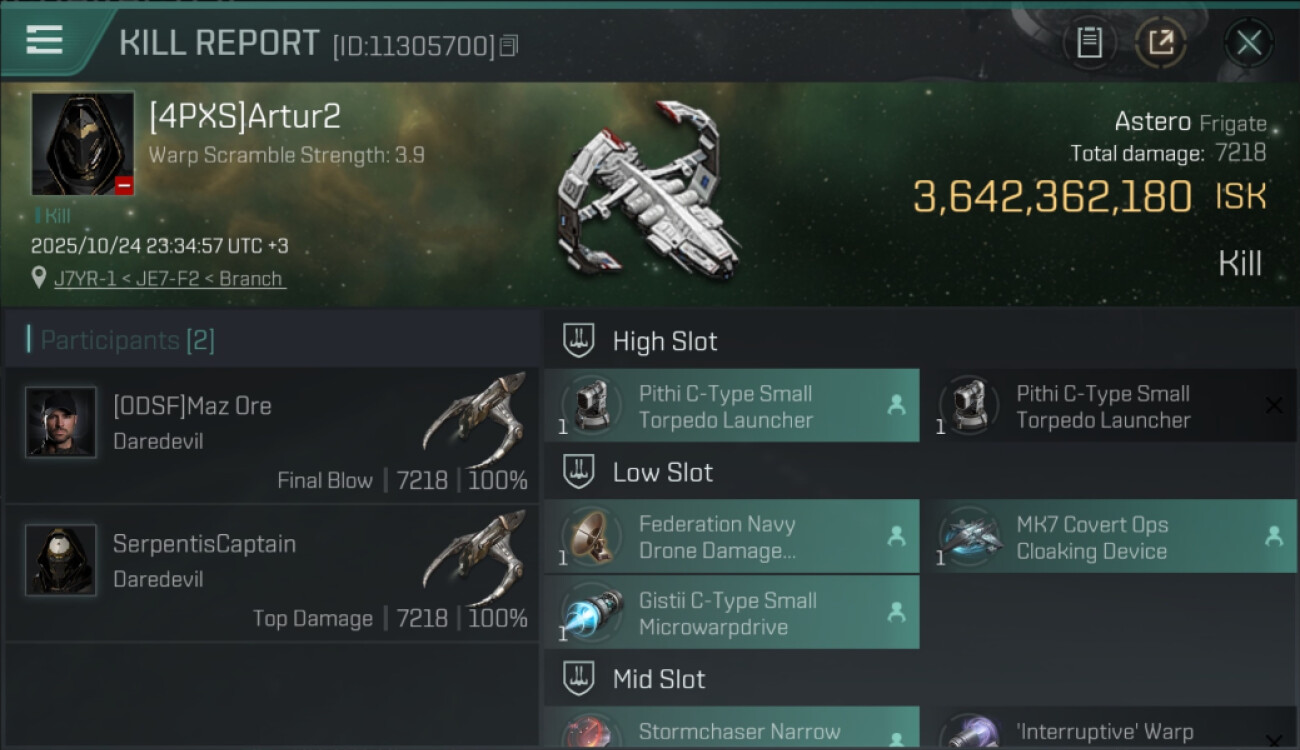Open the clipboard notes icon
Image resolution: width=1300 pixels, height=750 pixels.
[x=1089, y=43]
